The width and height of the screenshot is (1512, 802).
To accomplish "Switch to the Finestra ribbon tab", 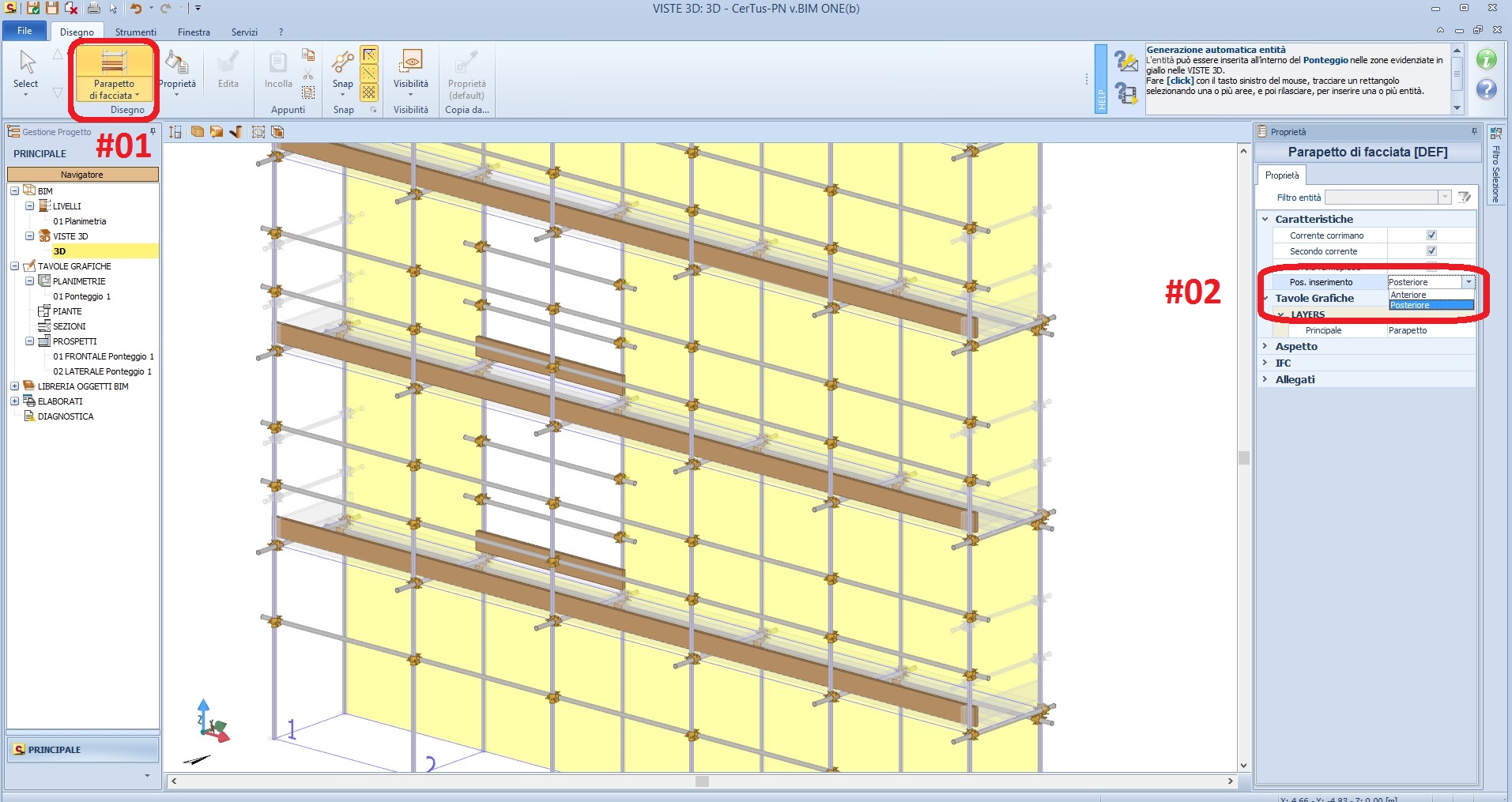I will [x=194, y=32].
